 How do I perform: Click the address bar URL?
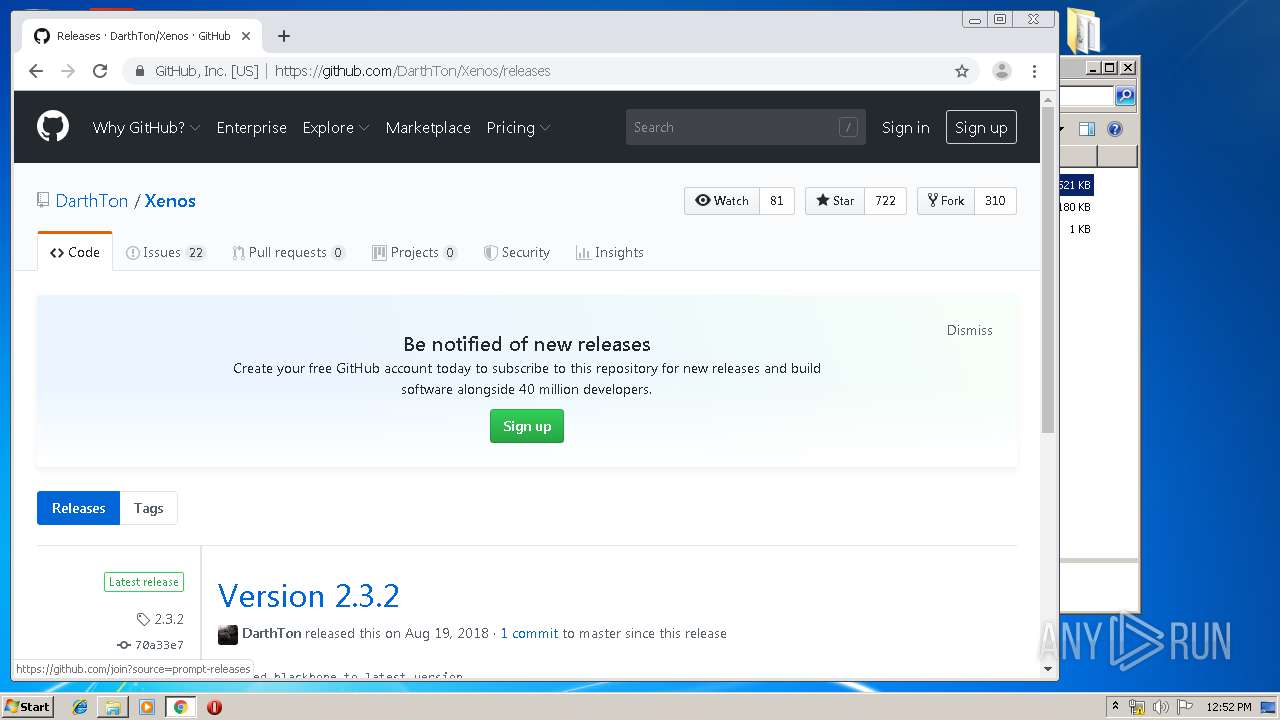(413, 71)
